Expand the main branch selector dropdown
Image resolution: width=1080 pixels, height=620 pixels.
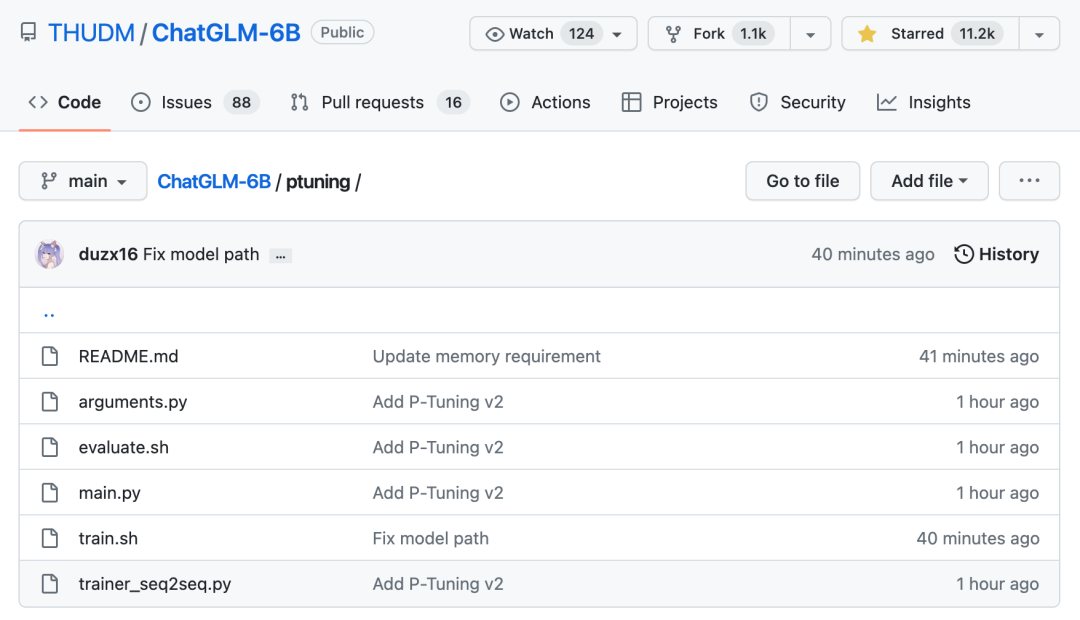83,181
